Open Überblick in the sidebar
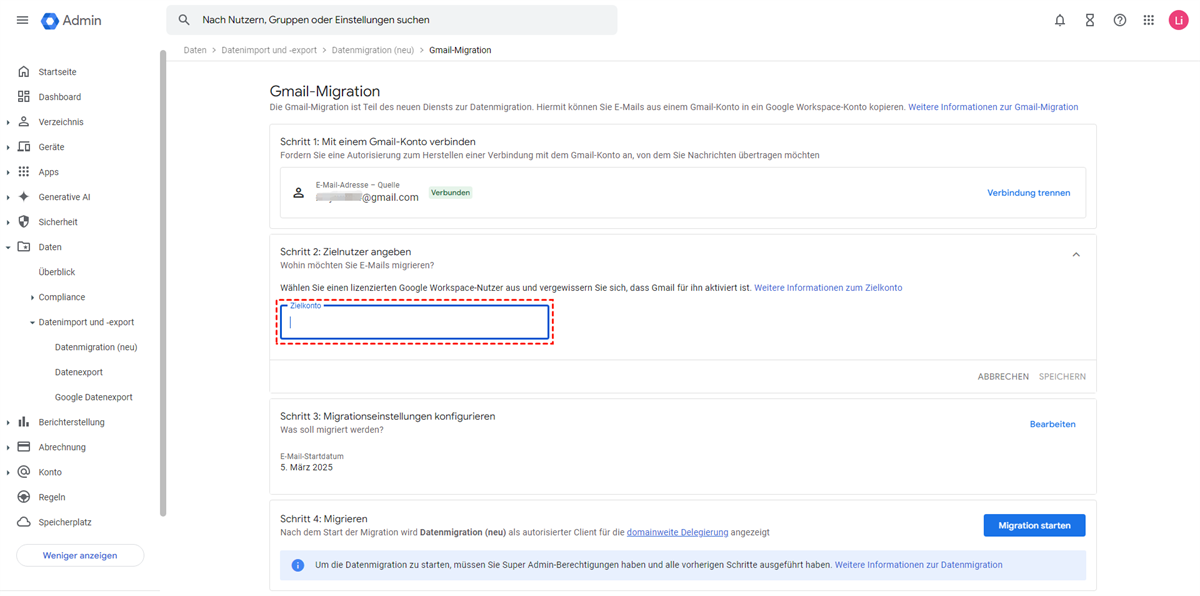Image resolution: width=1200 pixels, height=596 pixels. 57,272
